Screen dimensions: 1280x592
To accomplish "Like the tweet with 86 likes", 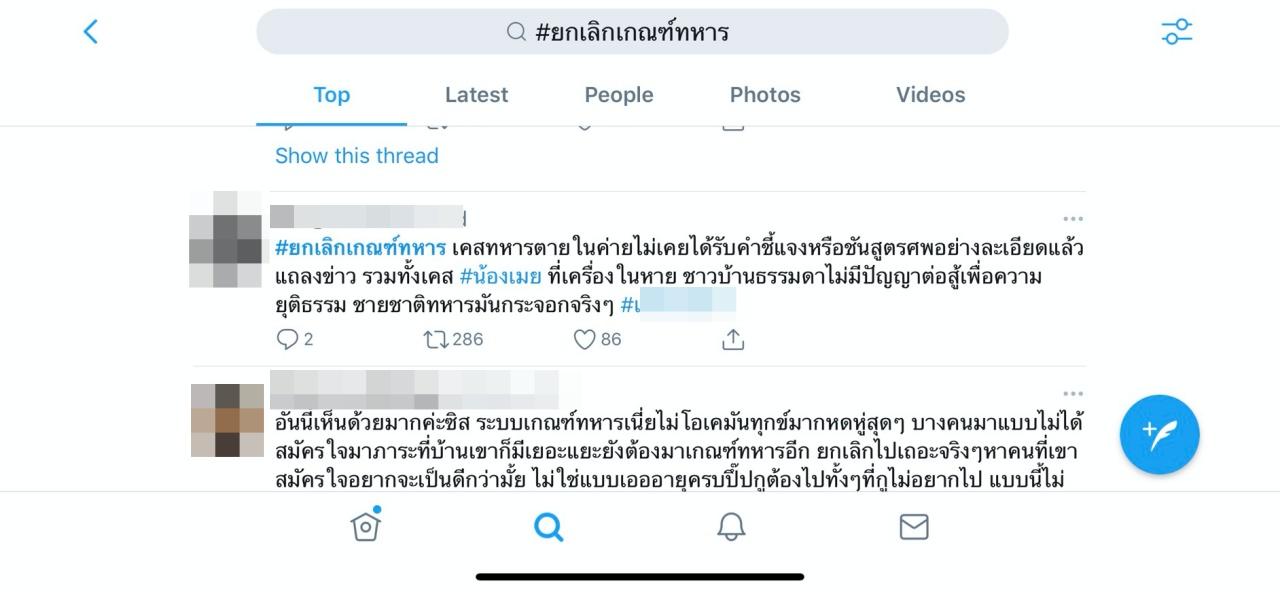I will [597, 340].
